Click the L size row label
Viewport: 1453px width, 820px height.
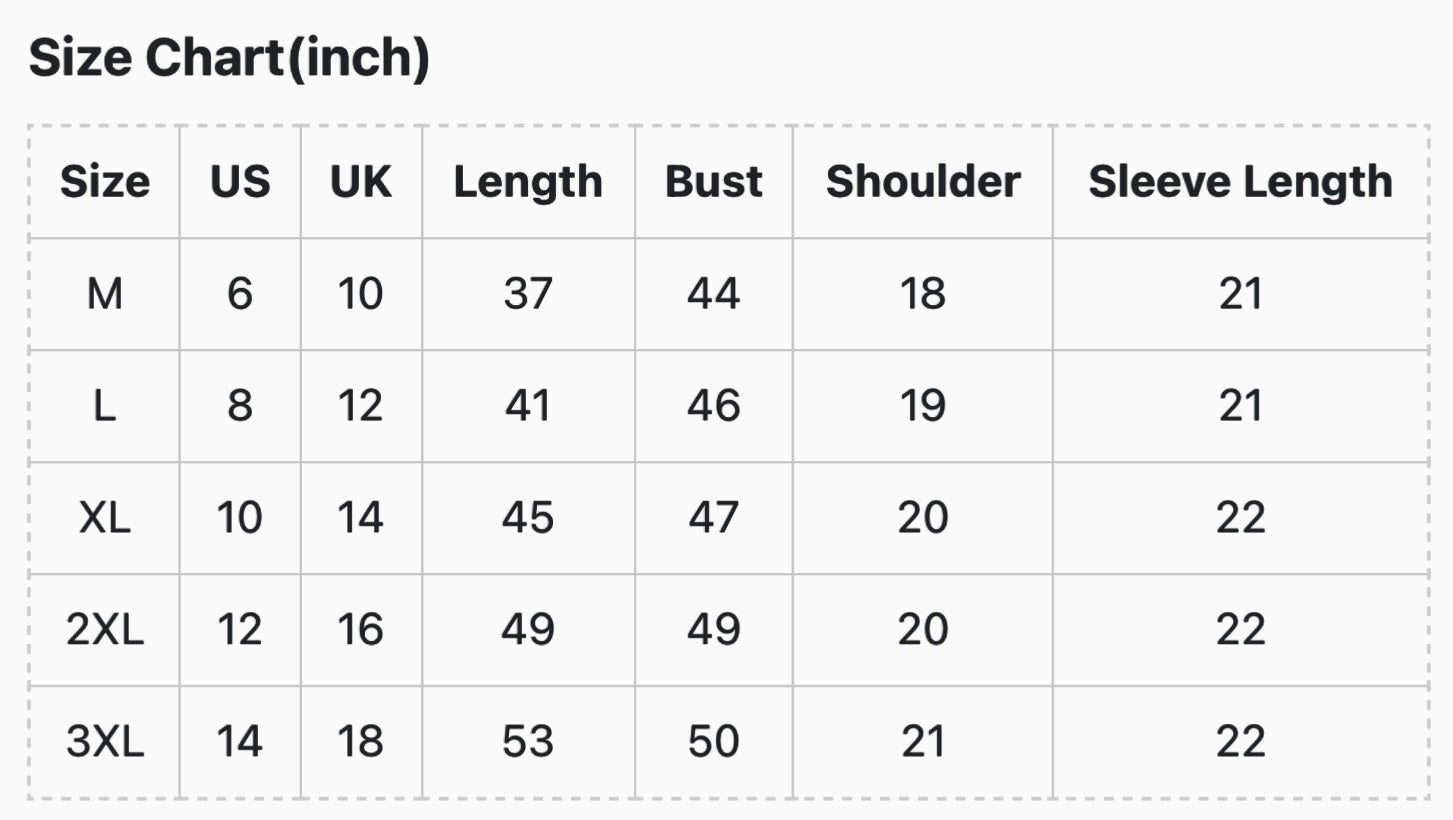(x=105, y=406)
